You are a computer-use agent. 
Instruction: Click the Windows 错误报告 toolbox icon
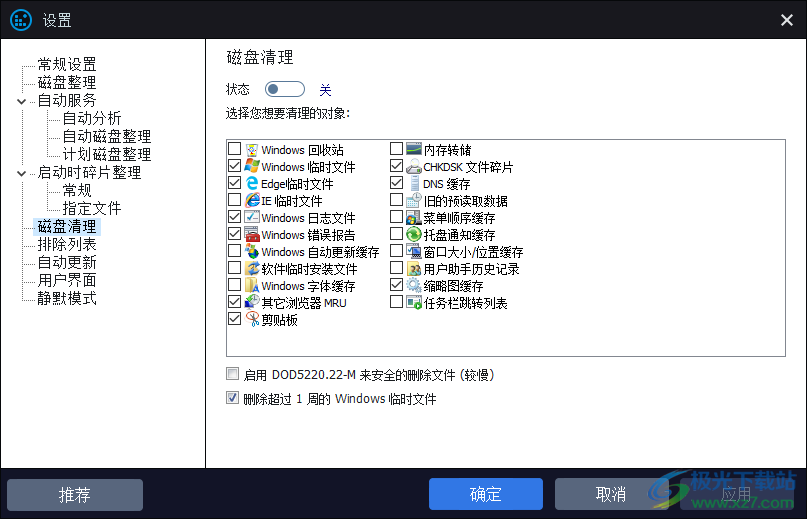pyautogui.click(x=252, y=234)
